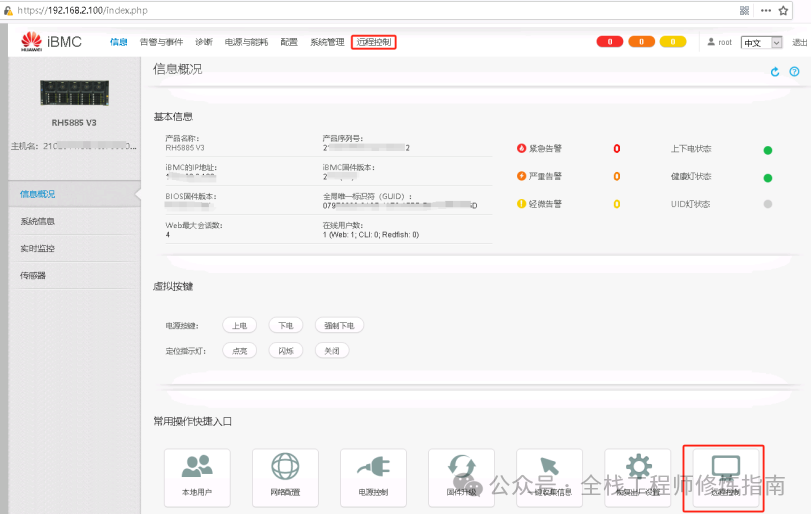The width and height of the screenshot is (811, 517).
Task: Select 系统信息 in the left sidebar
Action: point(38,221)
